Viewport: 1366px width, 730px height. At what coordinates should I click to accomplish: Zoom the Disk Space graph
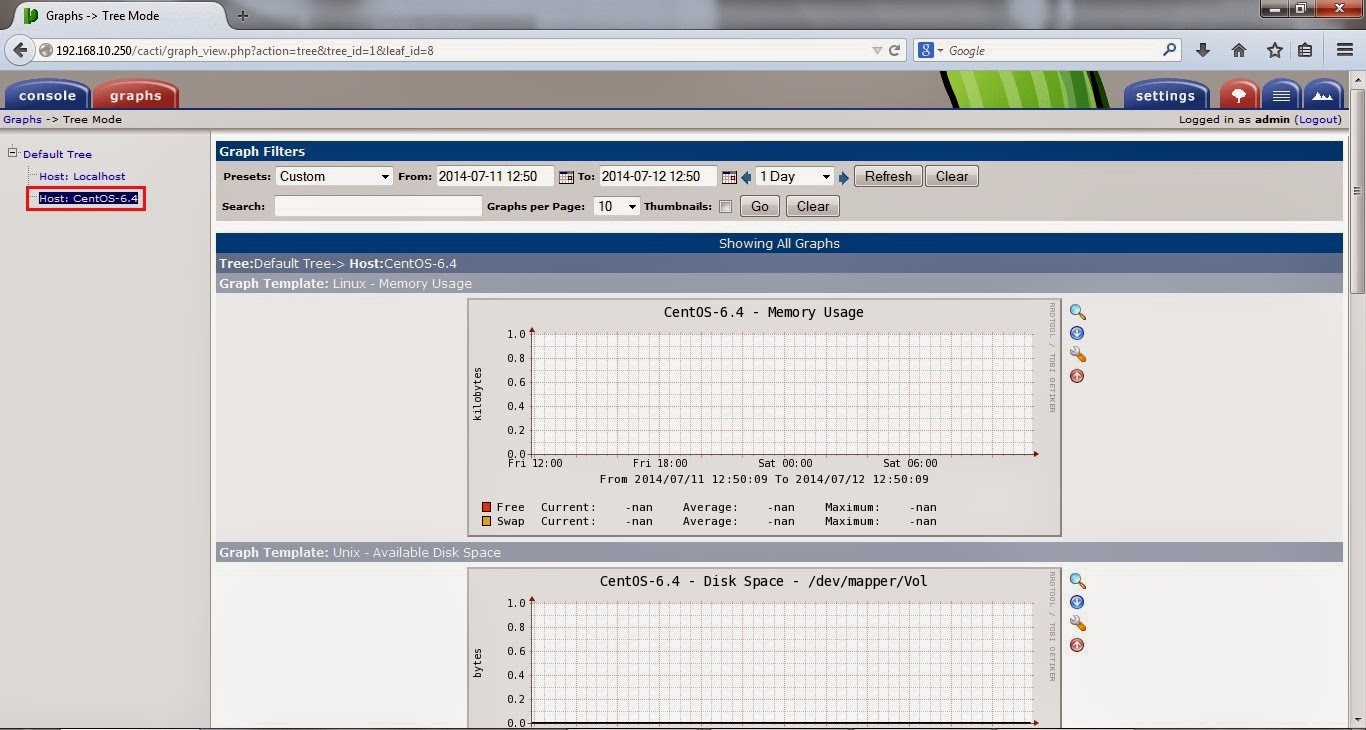point(1077,581)
